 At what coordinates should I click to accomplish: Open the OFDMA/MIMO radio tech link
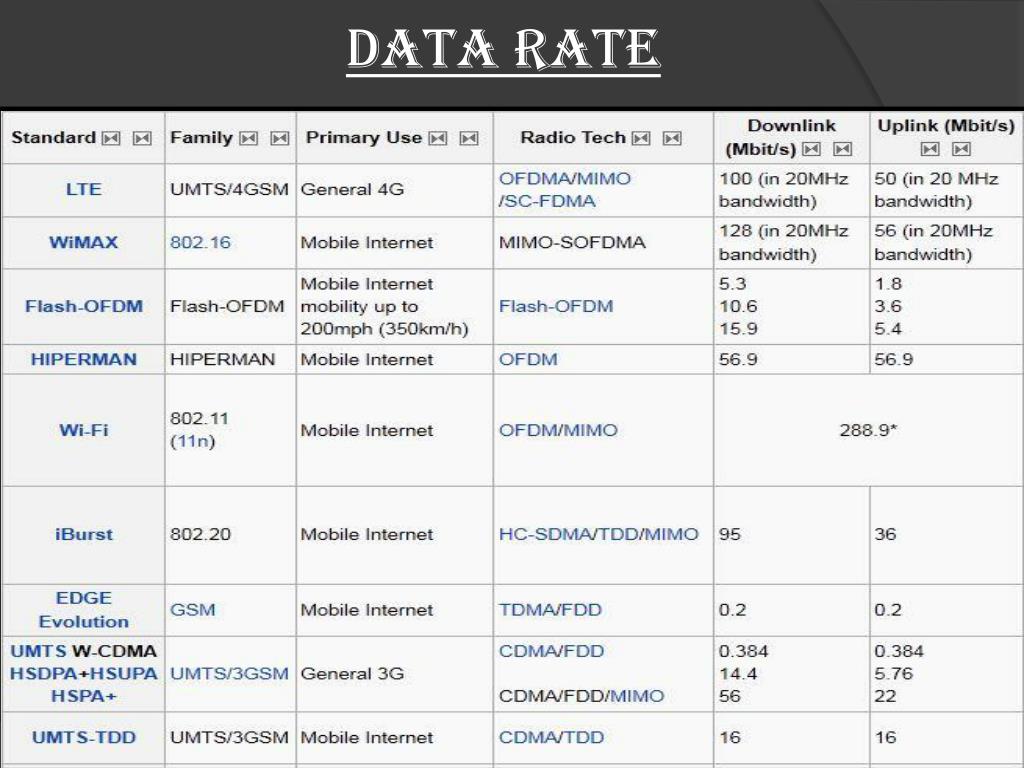pyautogui.click(x=565, y=179)
